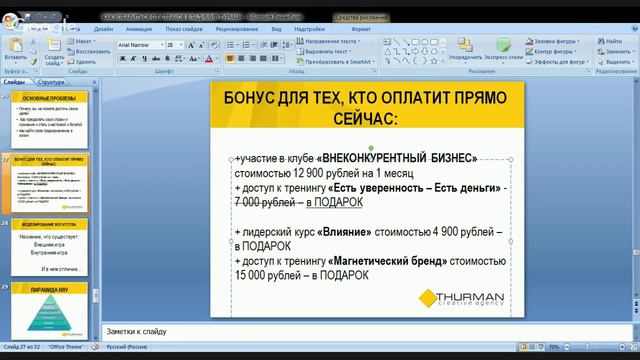
Task: Toggle underline formatting with the Ч button
Action: pos(144,59)
